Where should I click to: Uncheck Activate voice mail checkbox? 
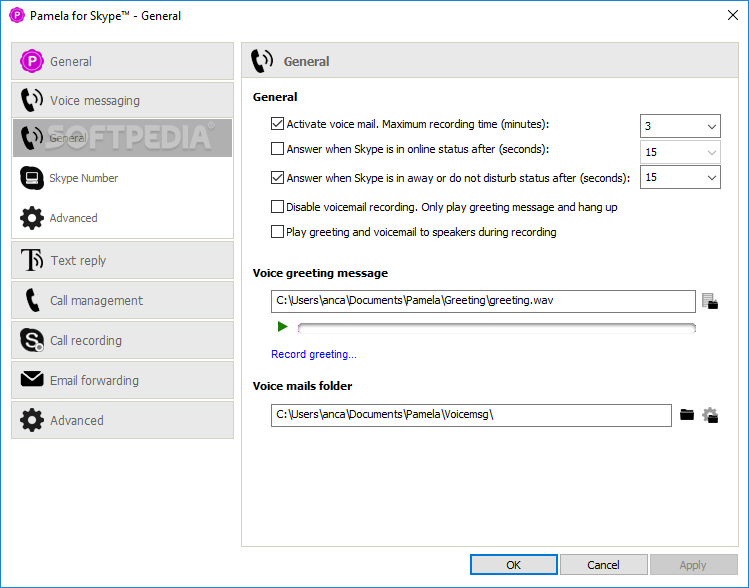(277, 124)
